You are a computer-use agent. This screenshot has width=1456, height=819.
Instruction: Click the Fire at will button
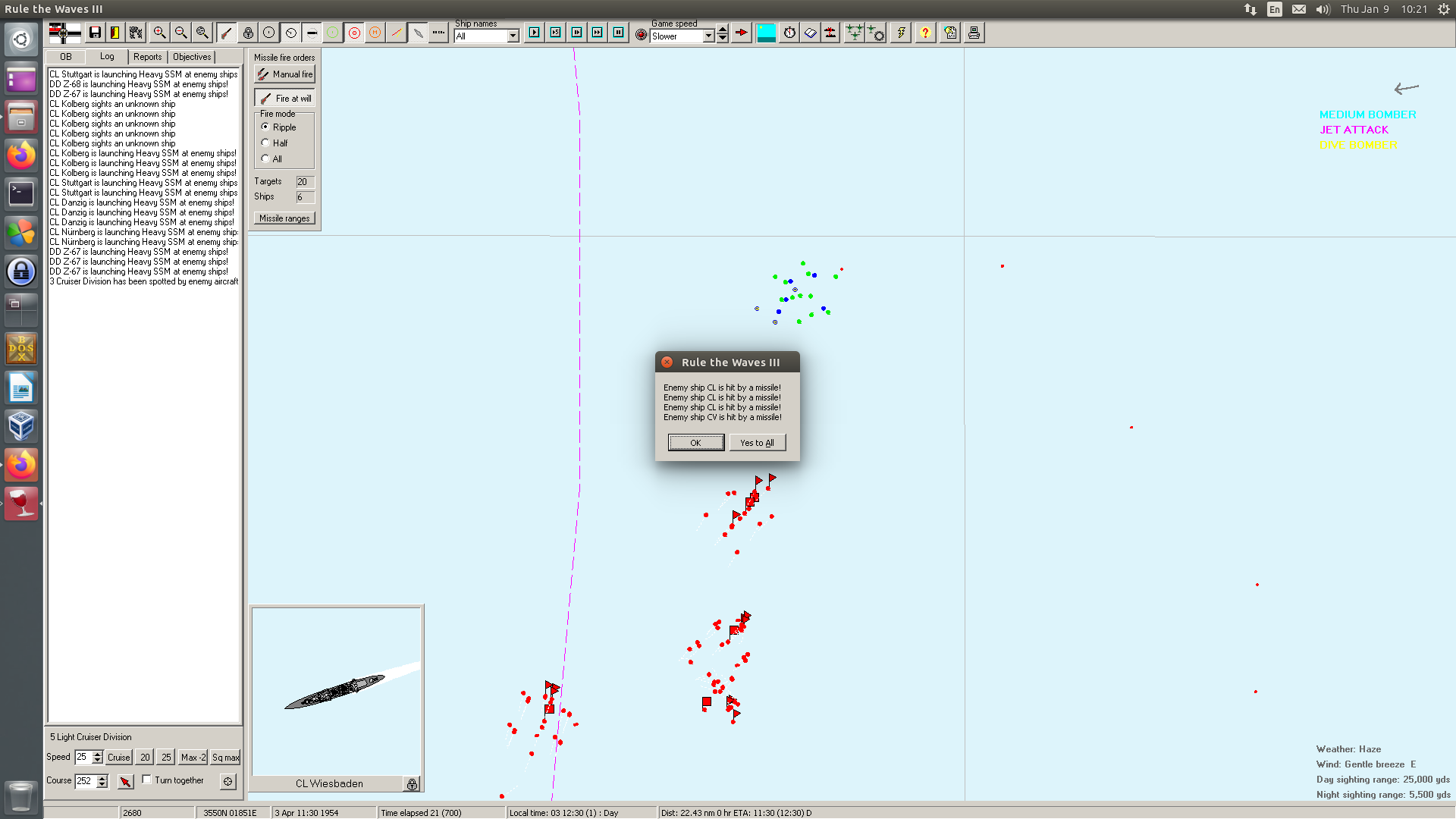click(284, 99)
